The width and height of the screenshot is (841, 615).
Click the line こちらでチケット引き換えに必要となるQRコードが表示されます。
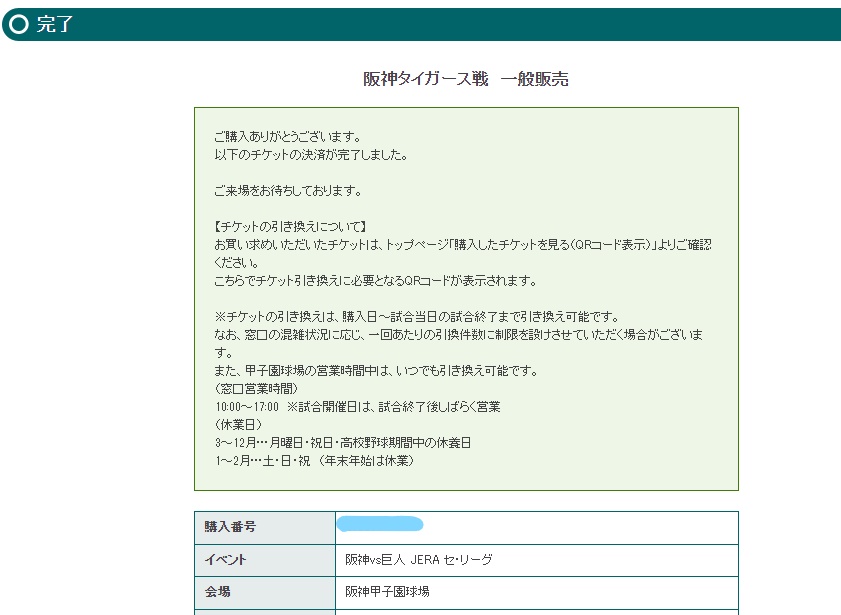pos(375,281)
